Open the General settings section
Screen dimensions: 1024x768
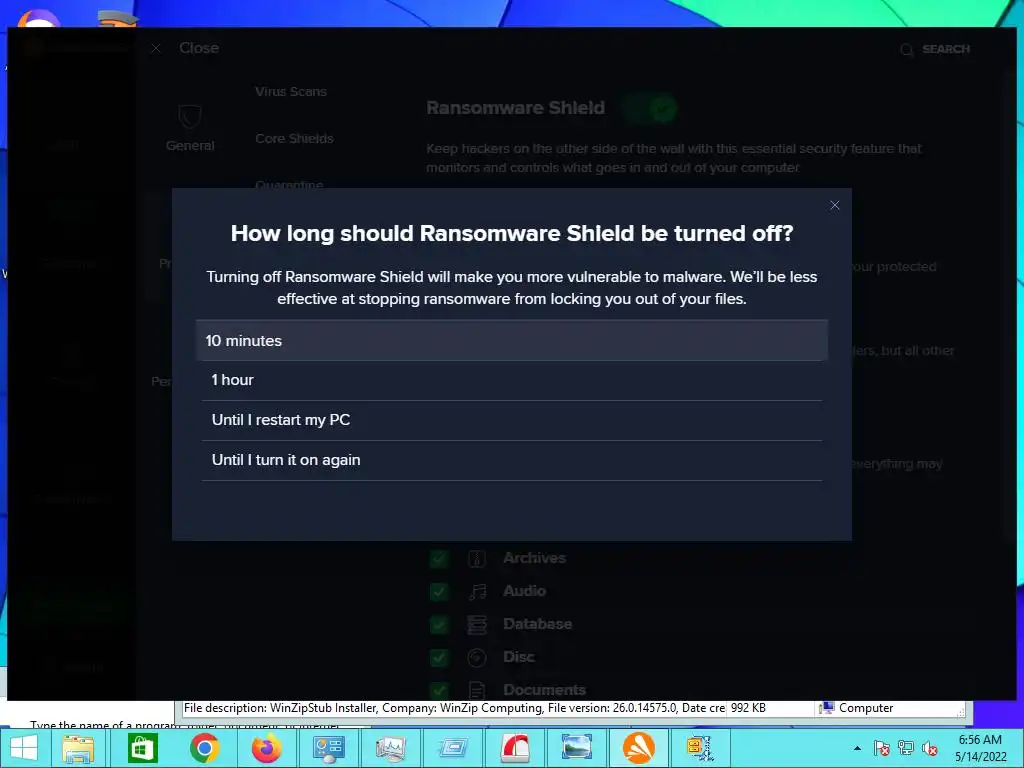coord(190,128)
